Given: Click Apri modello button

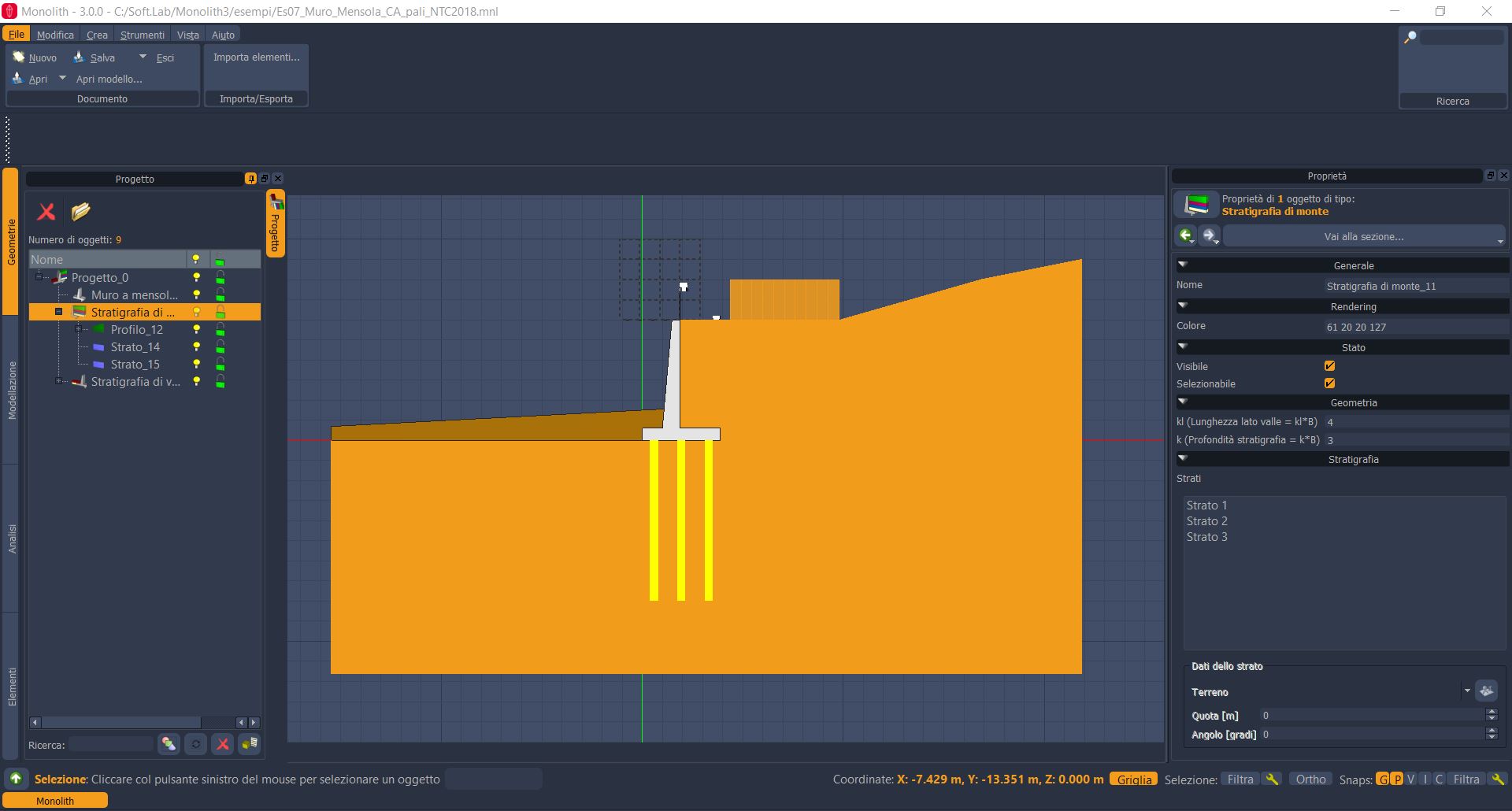Looking at the screenshot, I should (109, 79).
